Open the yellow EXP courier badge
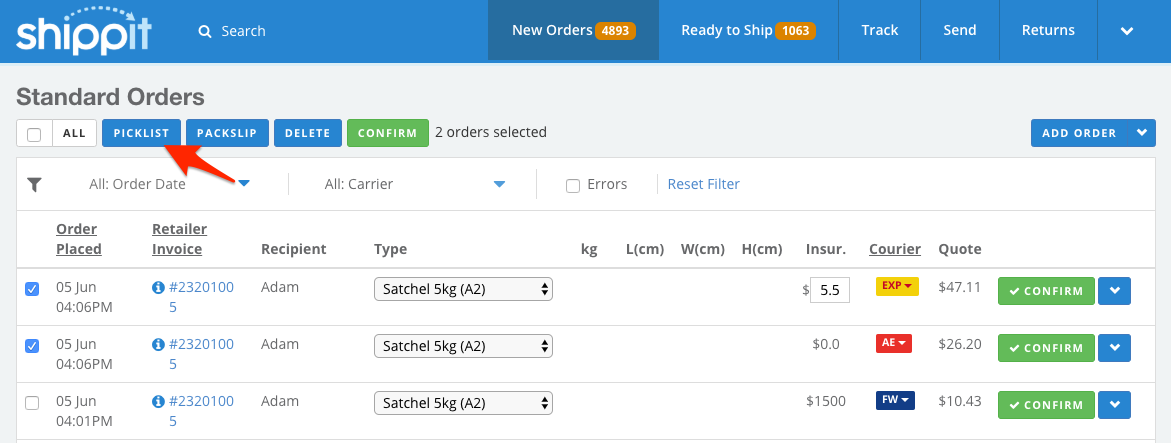The width and height of the screenshot is (1171, 443). tap(896, 286)
